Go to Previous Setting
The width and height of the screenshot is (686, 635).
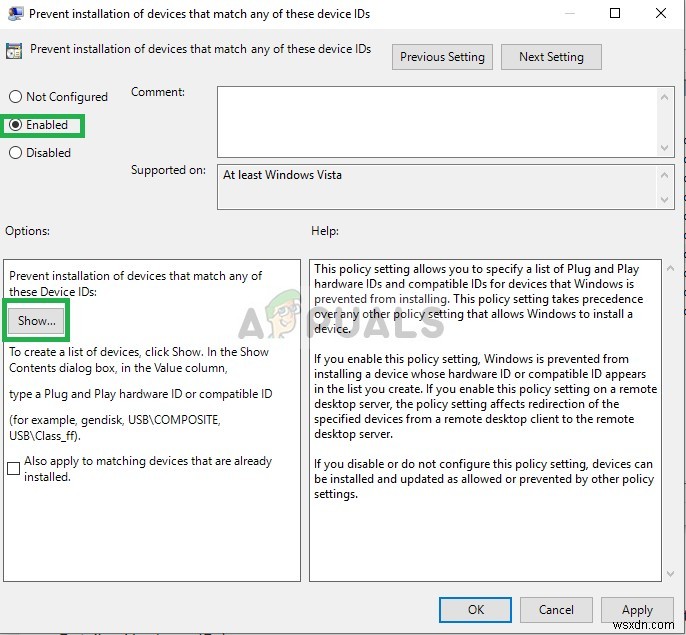442,57
